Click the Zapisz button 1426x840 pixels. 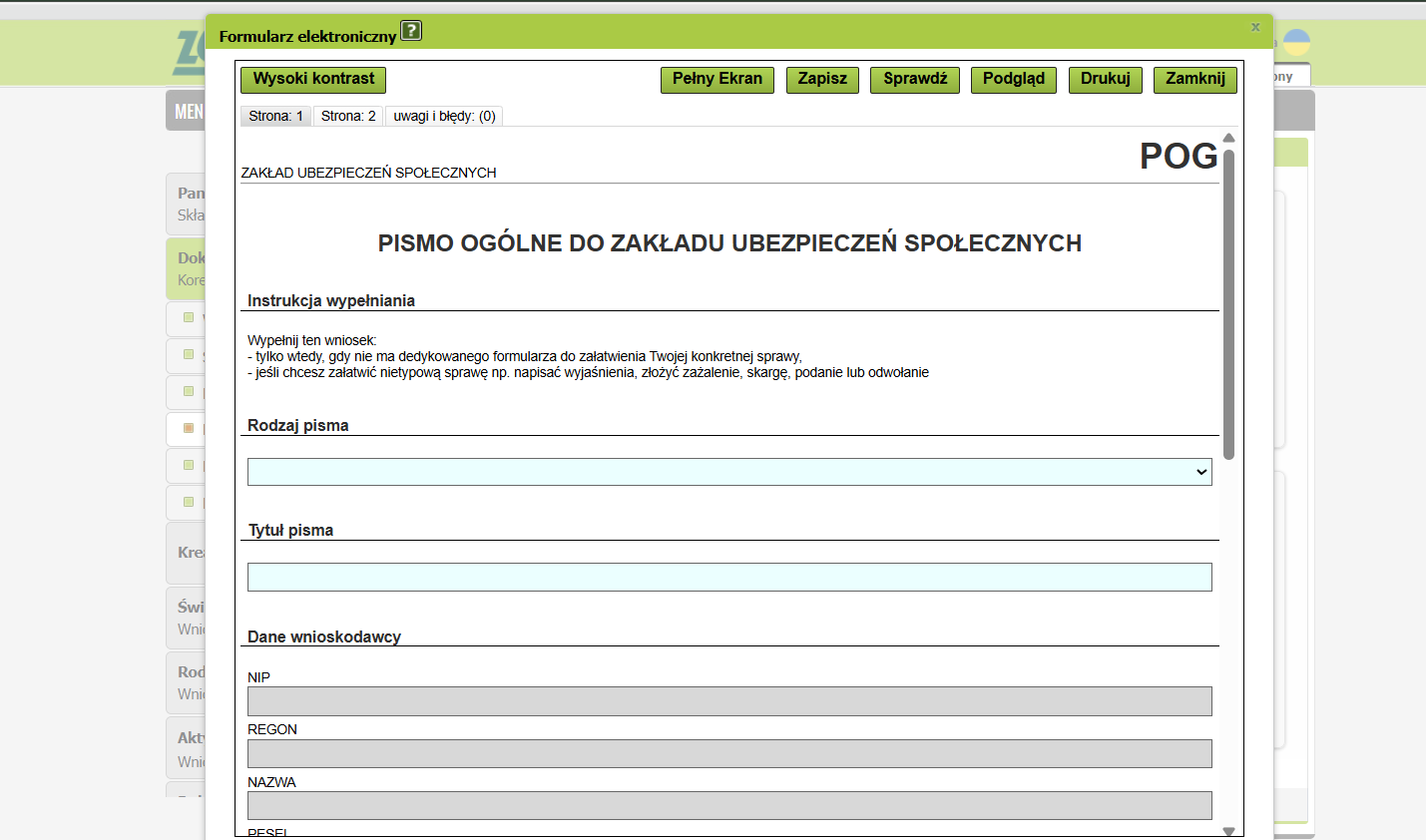pos(822,80)
